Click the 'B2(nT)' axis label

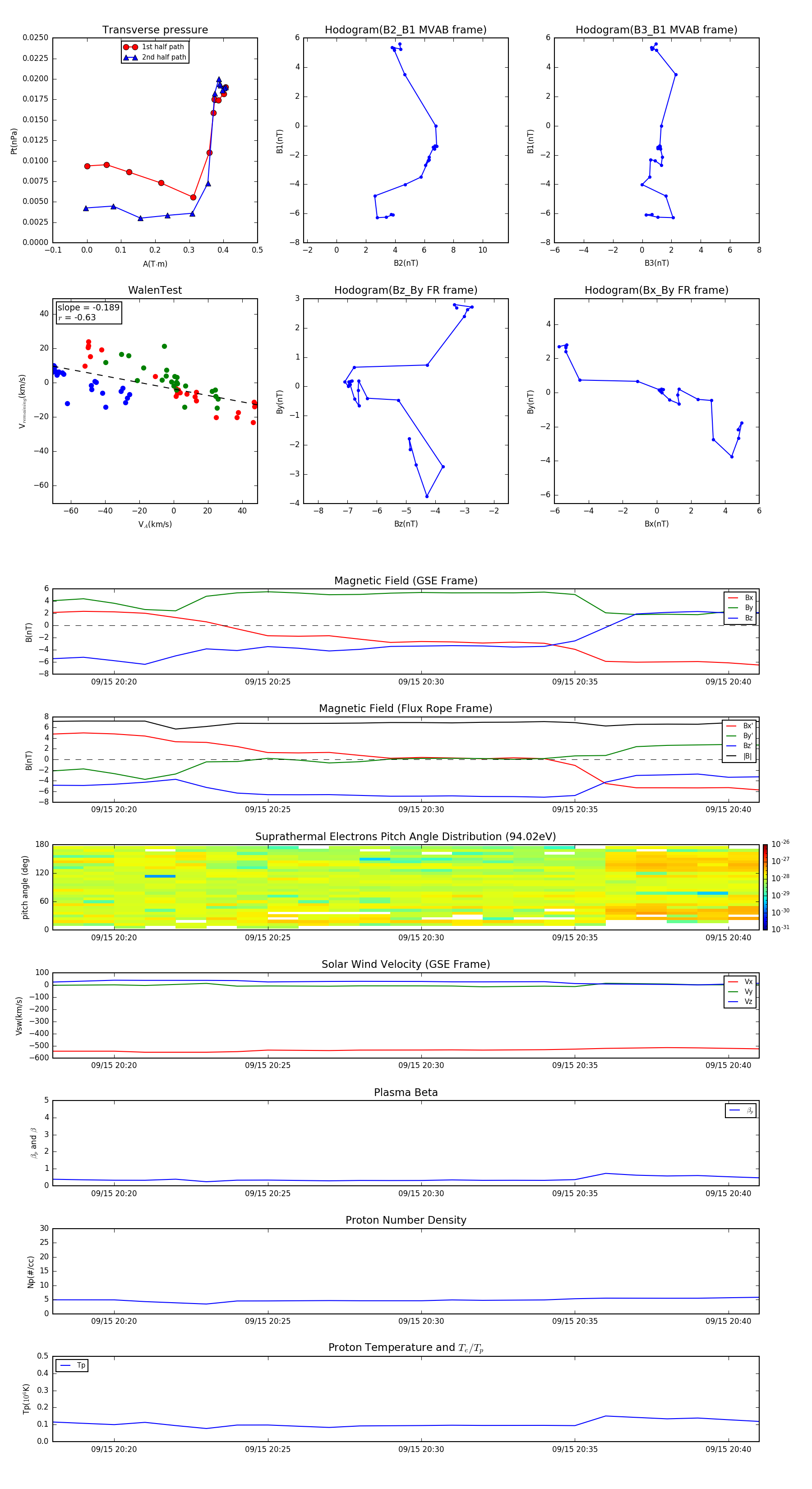[406, 263]
